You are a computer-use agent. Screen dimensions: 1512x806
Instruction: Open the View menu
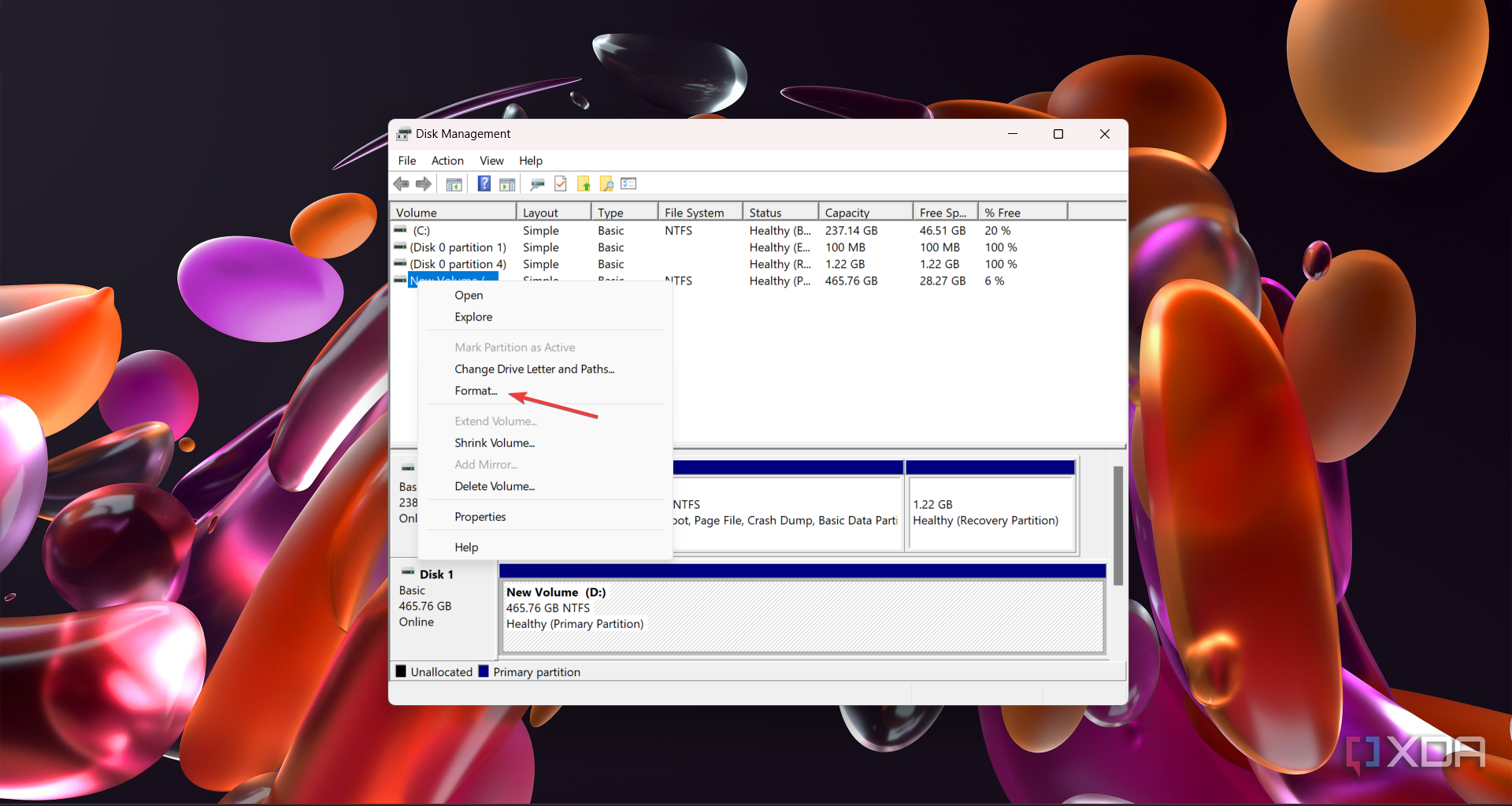click(491, 161)
